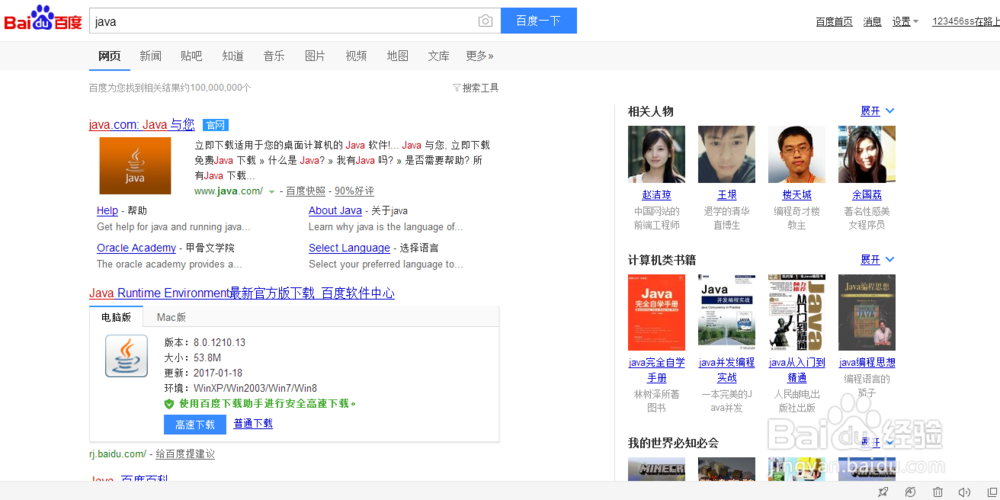Viewport: 1000px width, 500px height.
Task: Switch to the 音乐 tab
Action: 274,56
